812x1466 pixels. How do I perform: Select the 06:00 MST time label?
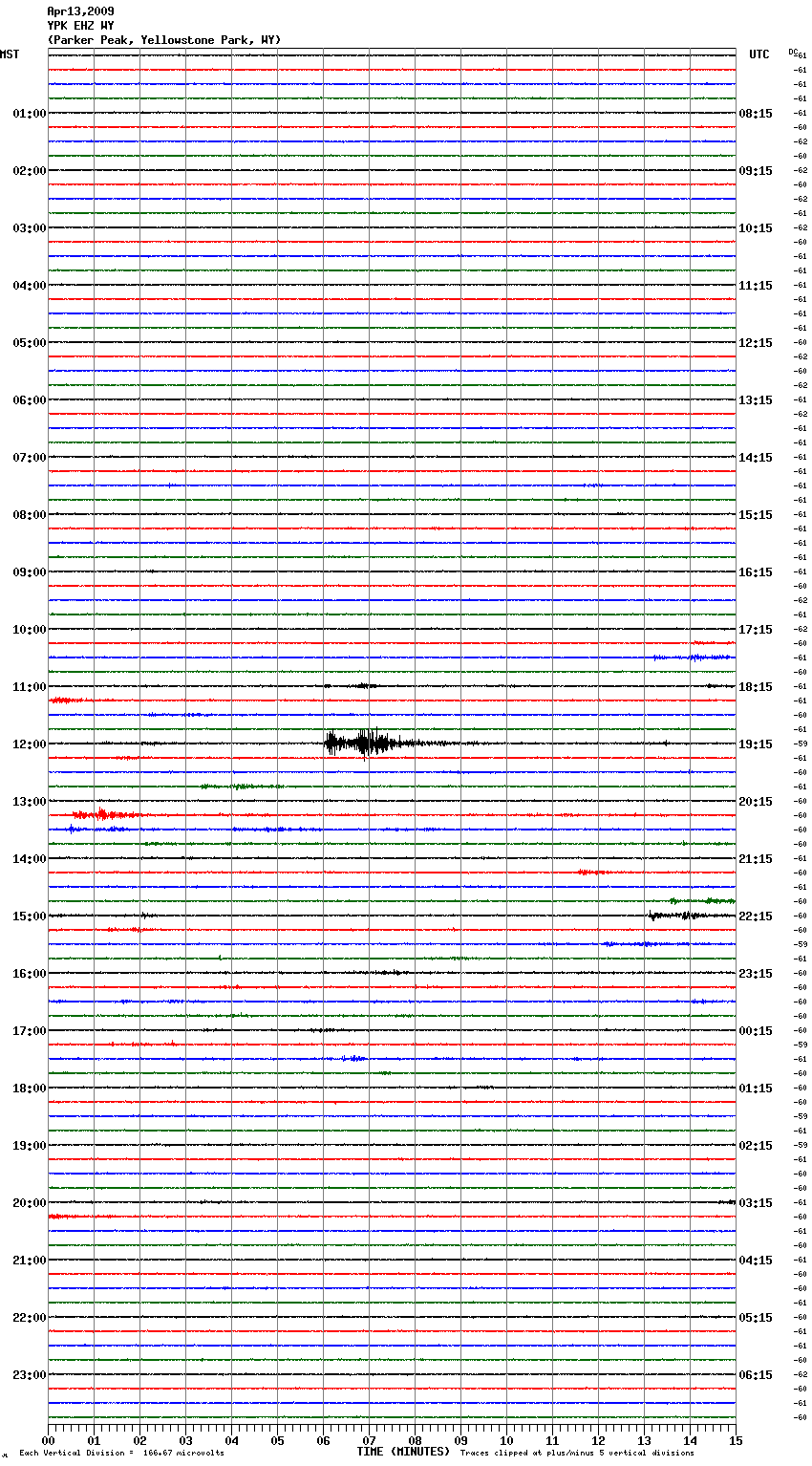point(30,400)
